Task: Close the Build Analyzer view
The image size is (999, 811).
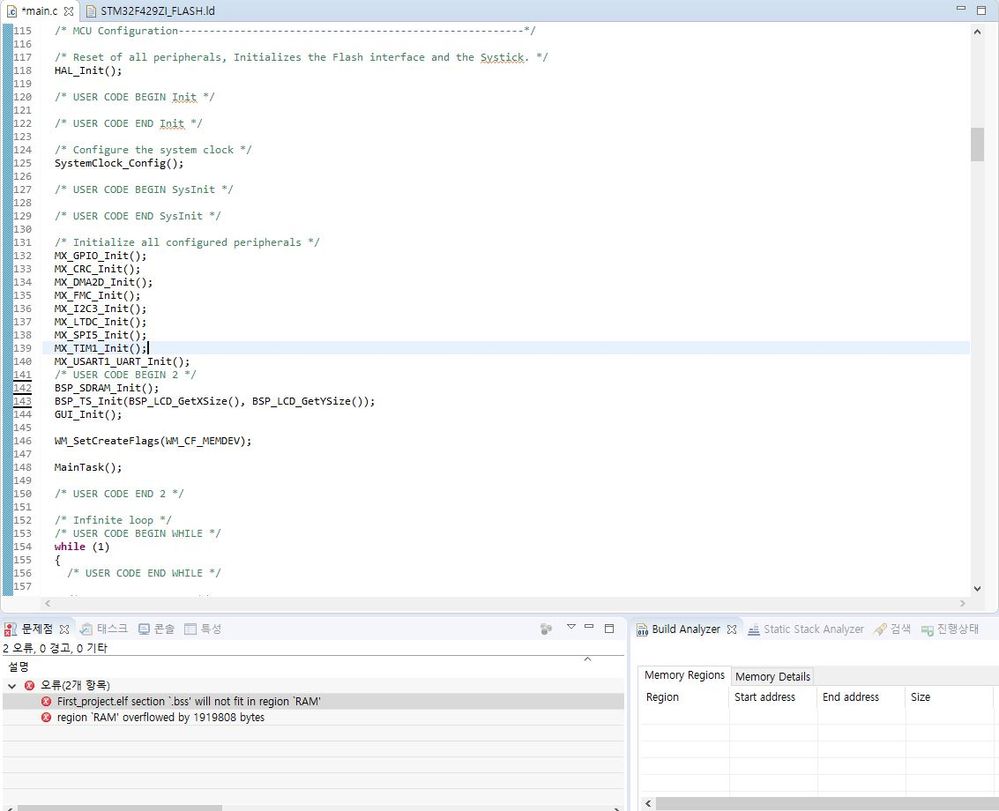Action: pos(731,629)
